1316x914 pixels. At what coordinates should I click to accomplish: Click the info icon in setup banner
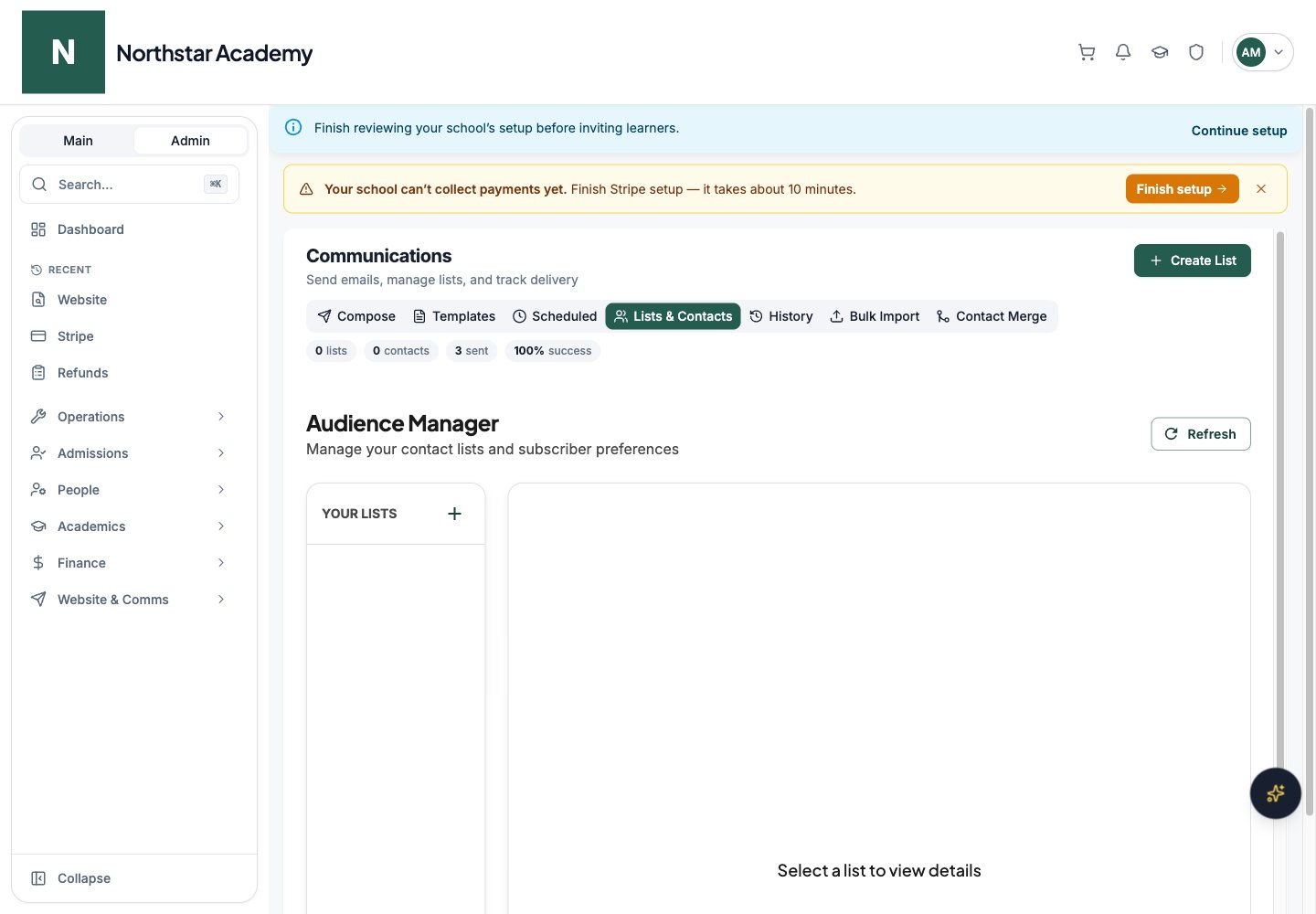[x=293, y=128]
